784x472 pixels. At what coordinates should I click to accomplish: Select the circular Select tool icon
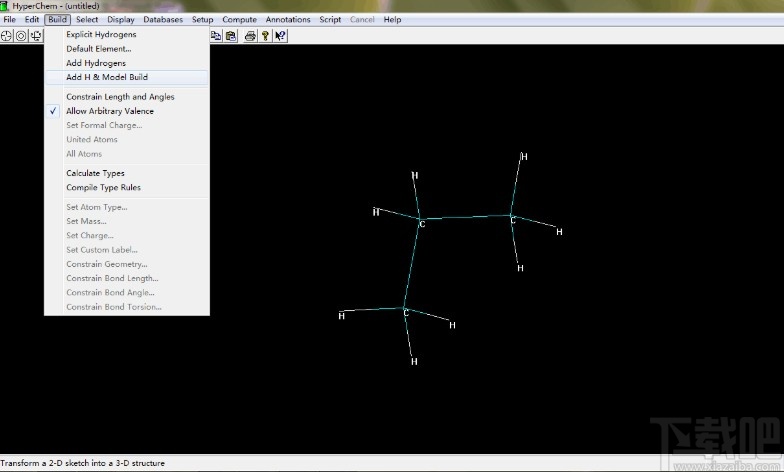pos(21,36)
